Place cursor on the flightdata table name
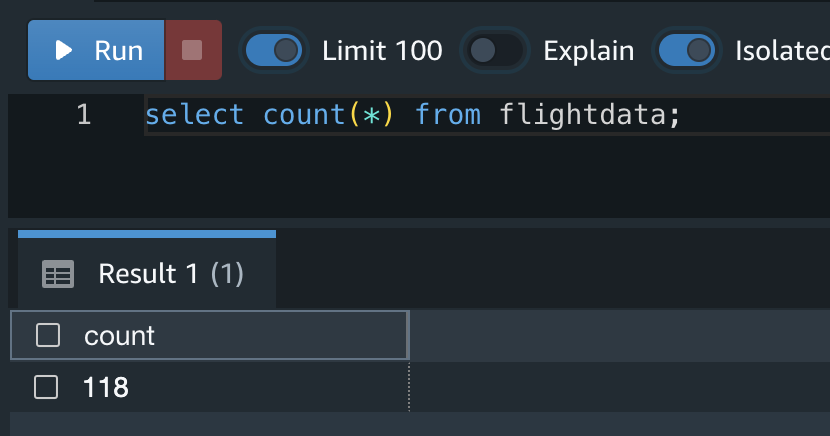The width and height of the screenshot is (830, 436). point(582,115)
